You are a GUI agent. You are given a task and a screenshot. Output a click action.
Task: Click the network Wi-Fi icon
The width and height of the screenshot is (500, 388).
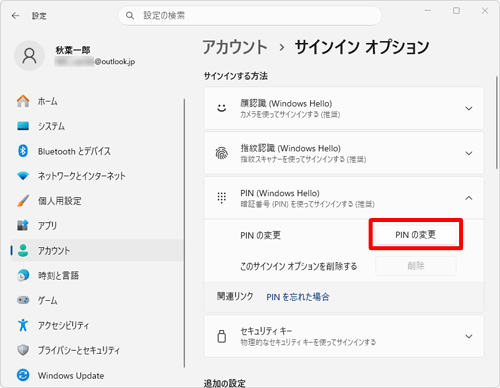coord(23,176)
